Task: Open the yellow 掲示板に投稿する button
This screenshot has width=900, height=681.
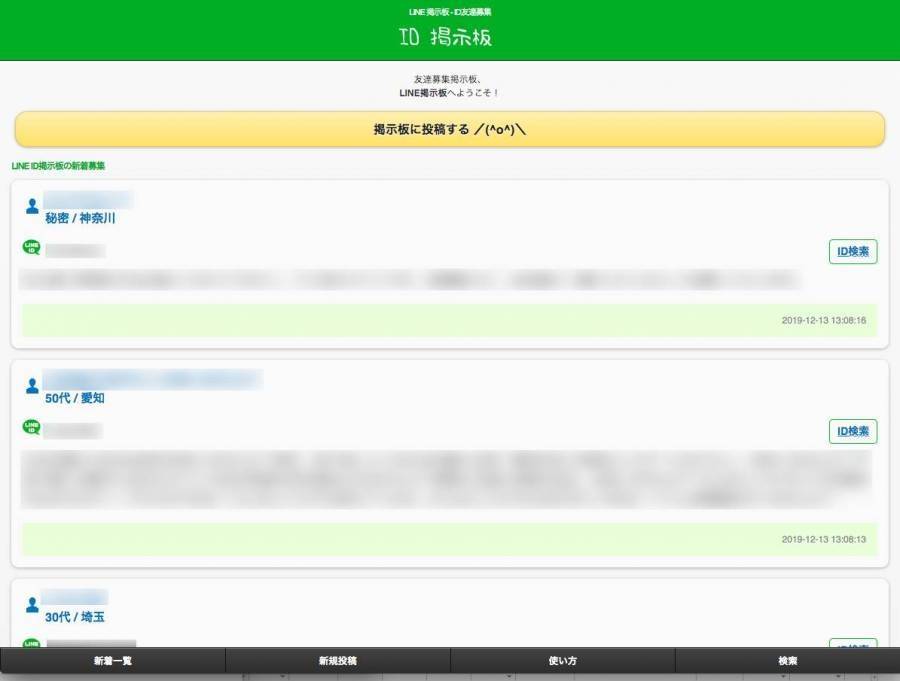Action: pyautogui.click(x=450, y=129)
